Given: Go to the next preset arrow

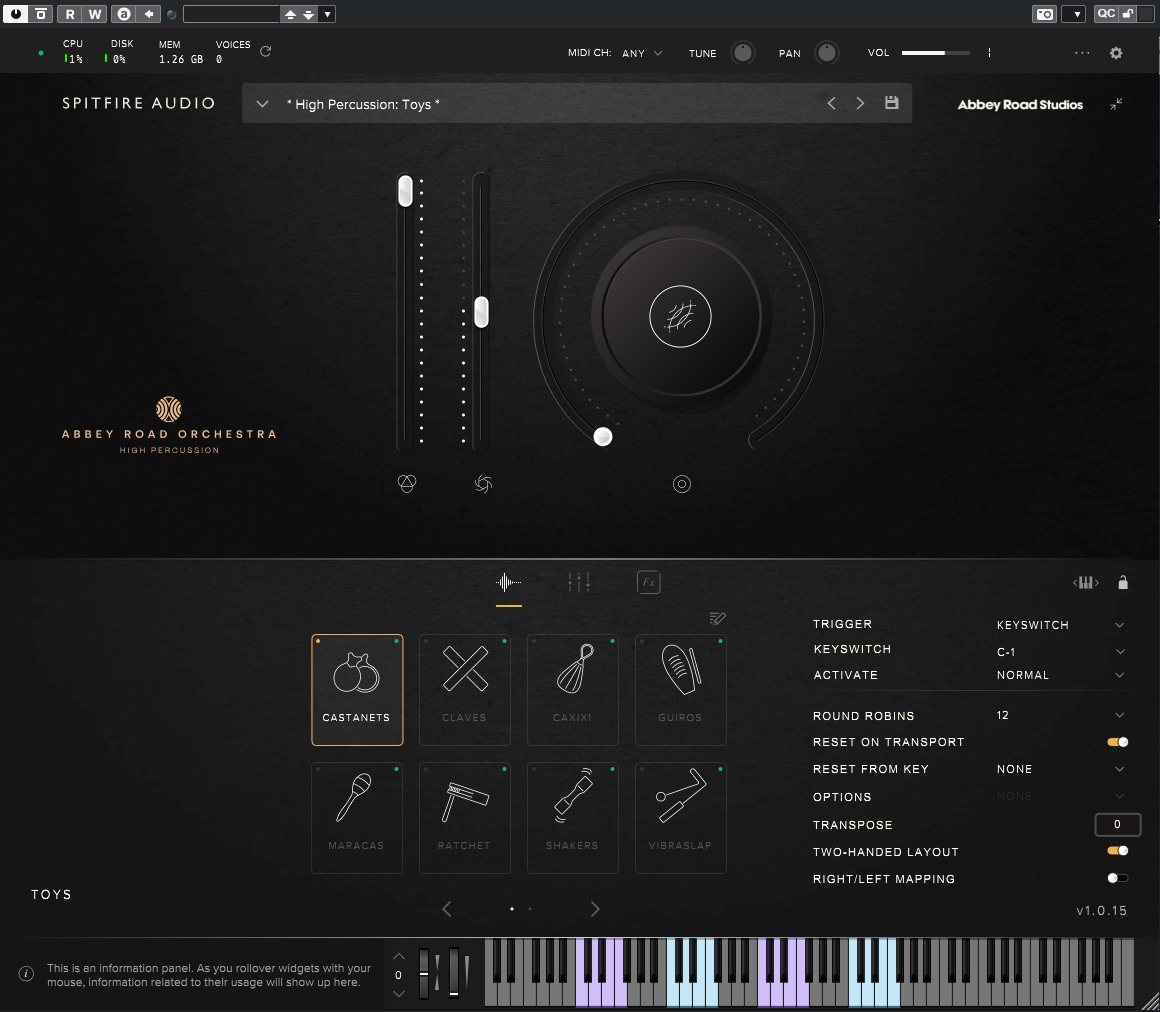Looking at the screenshot, I should 860,103.
